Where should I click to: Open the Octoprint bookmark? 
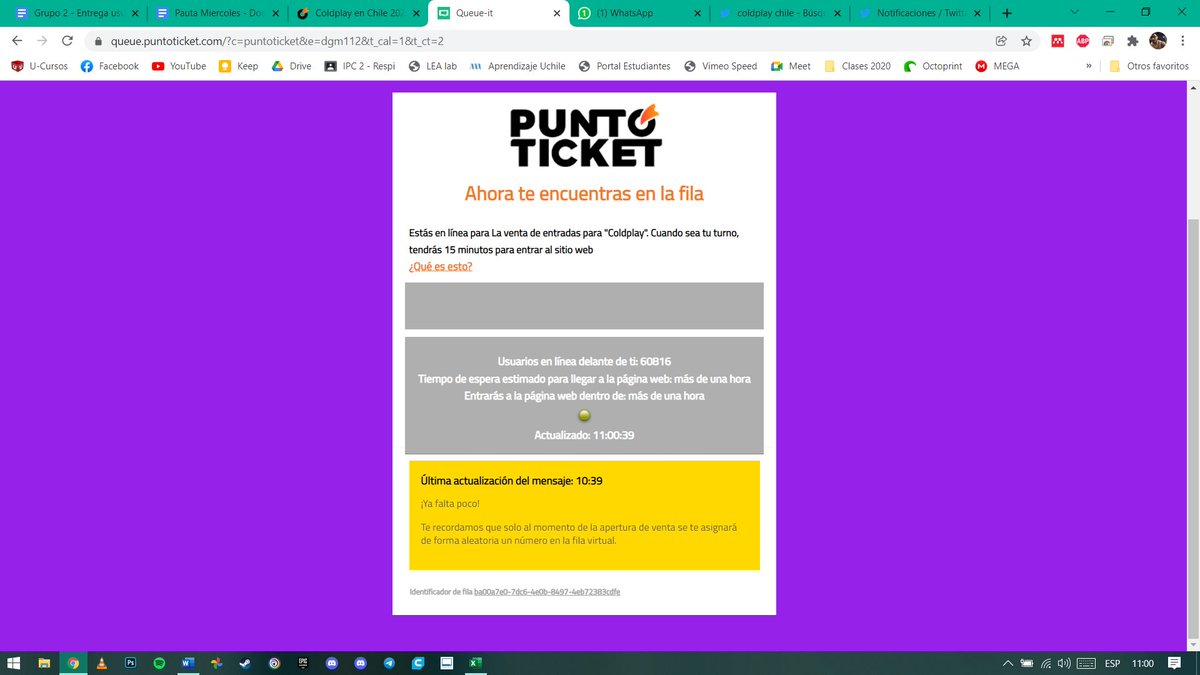[934, 66]
